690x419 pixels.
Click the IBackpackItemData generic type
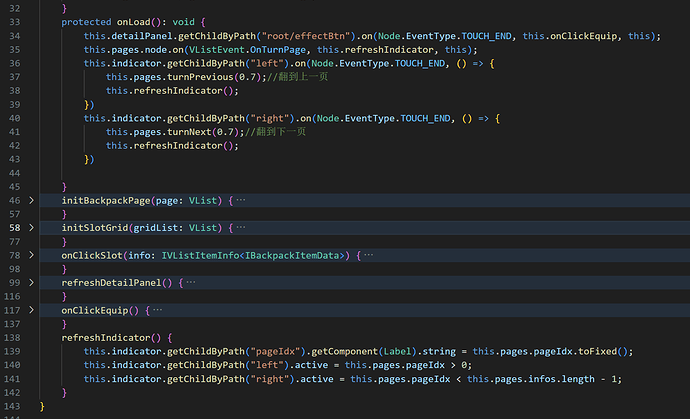coord(292,255)
